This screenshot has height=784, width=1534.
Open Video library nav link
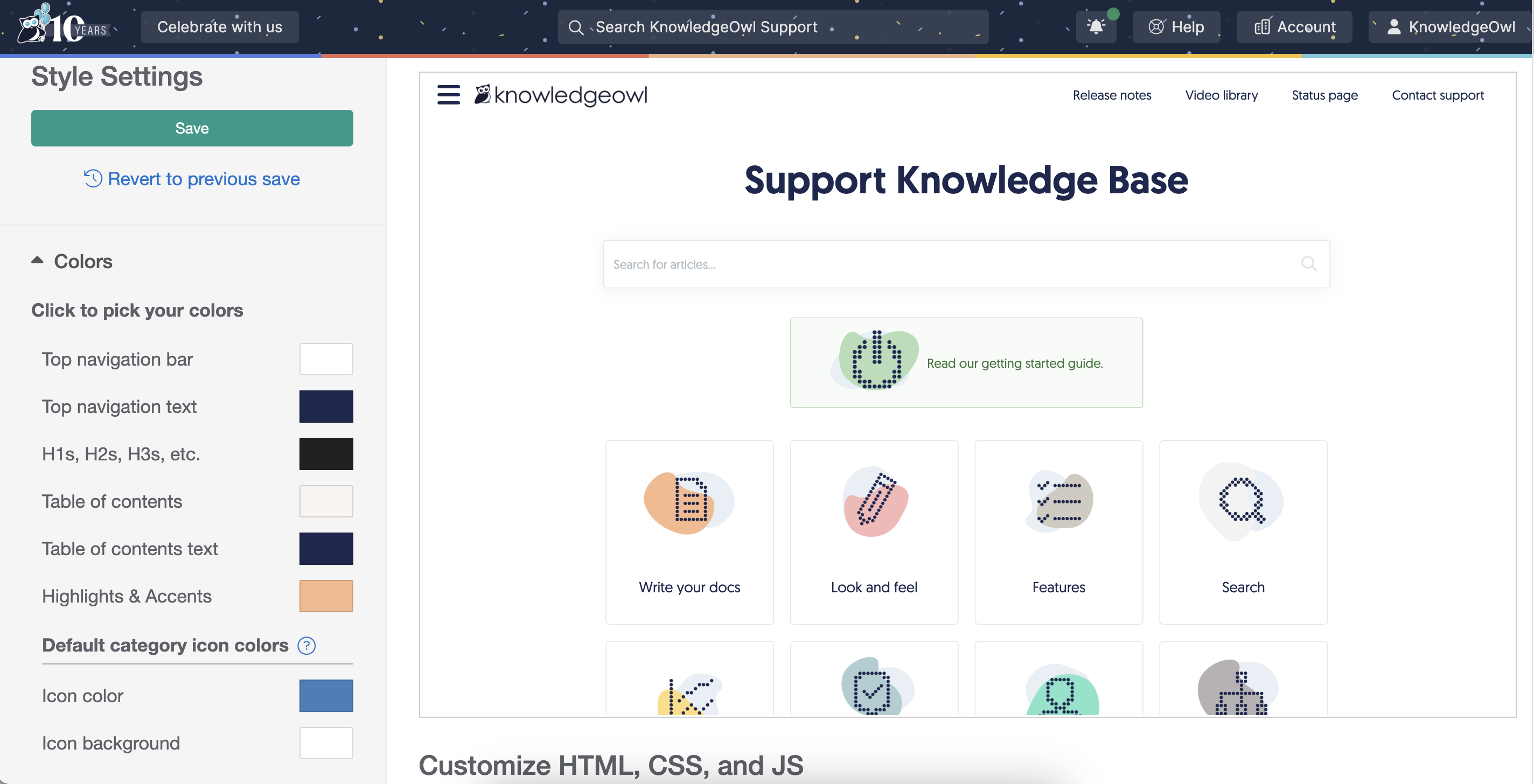[1221, 95]
